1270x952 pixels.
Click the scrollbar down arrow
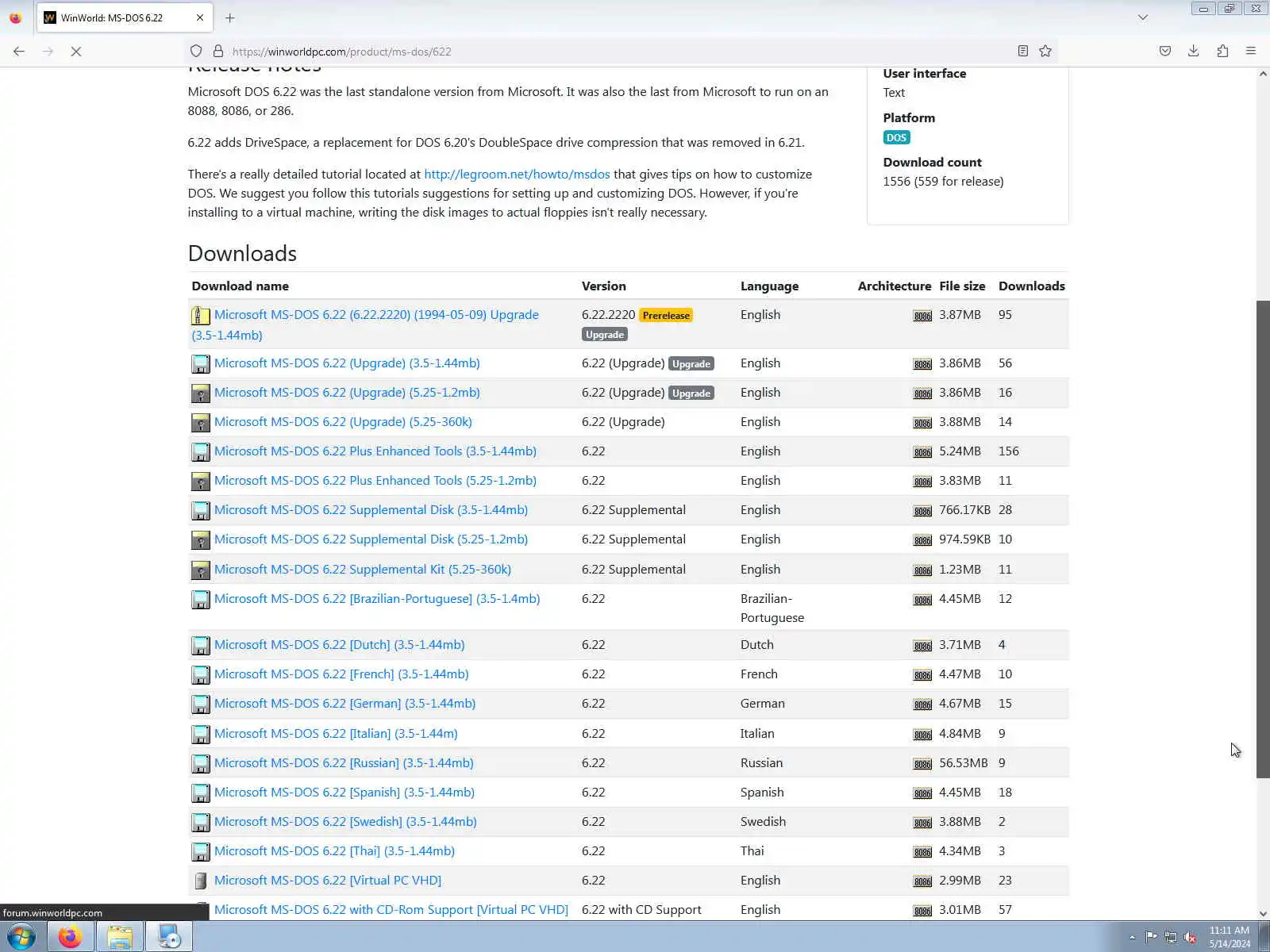(1263, 913)
